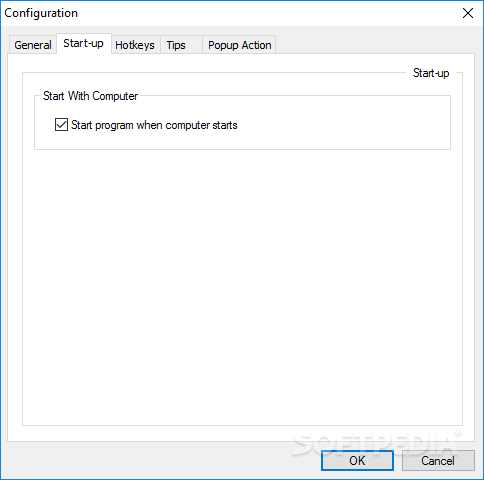Click the Configuration title bar text
Image resolution: width=484 pixels, height=480 pixels.
(x=41, y=13)
